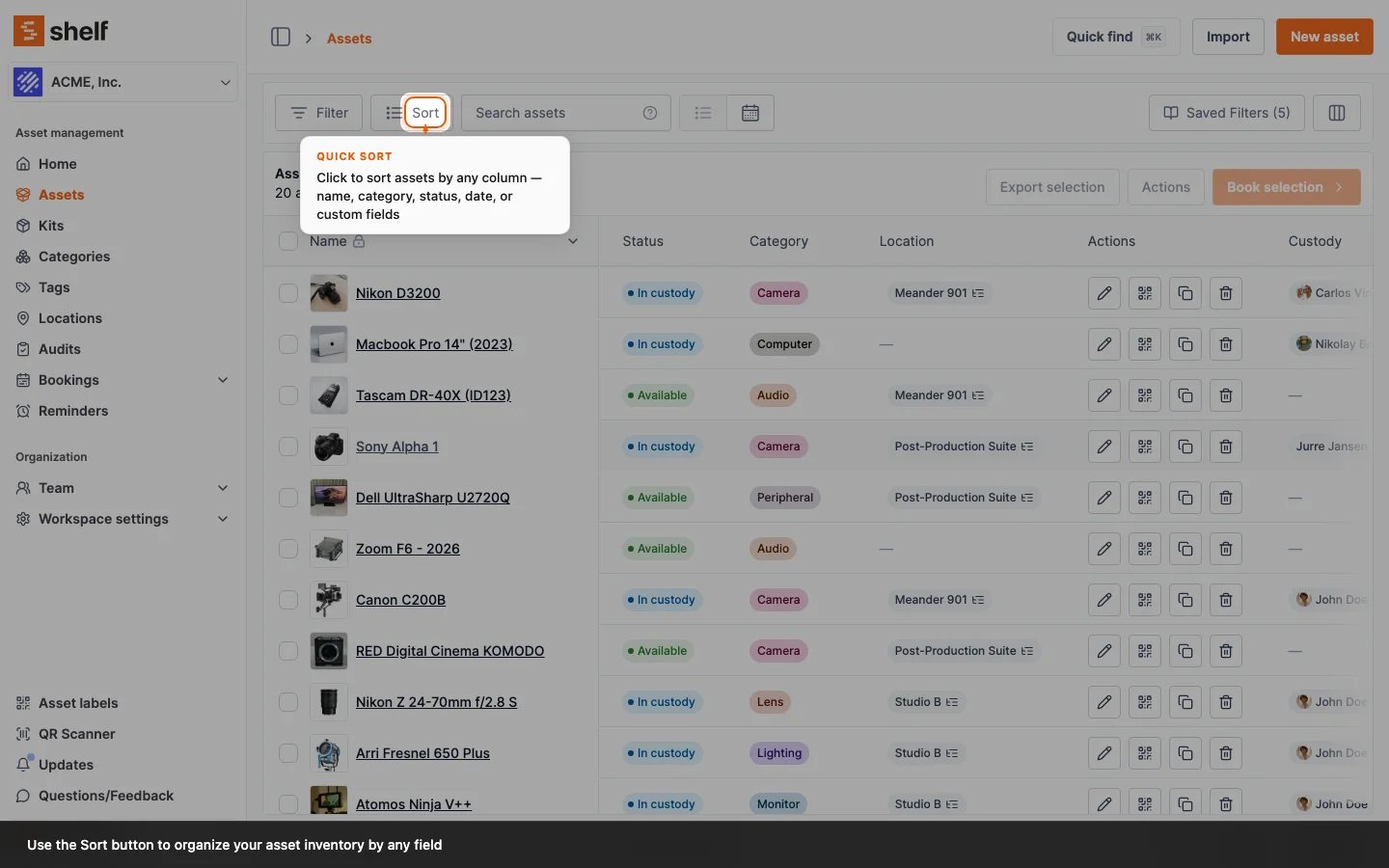1389x868 pixels.
Task: Open the Canon C200B asset link
Action: click(400, 600)
